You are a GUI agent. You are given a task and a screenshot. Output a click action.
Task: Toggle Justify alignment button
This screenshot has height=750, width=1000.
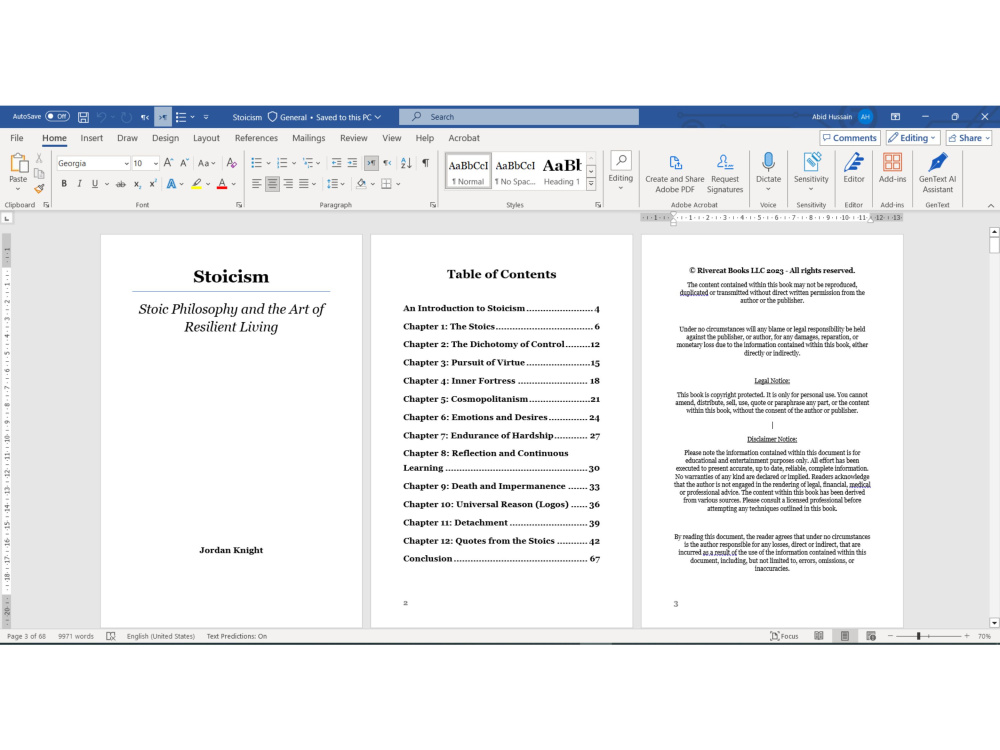click(304, 184)
